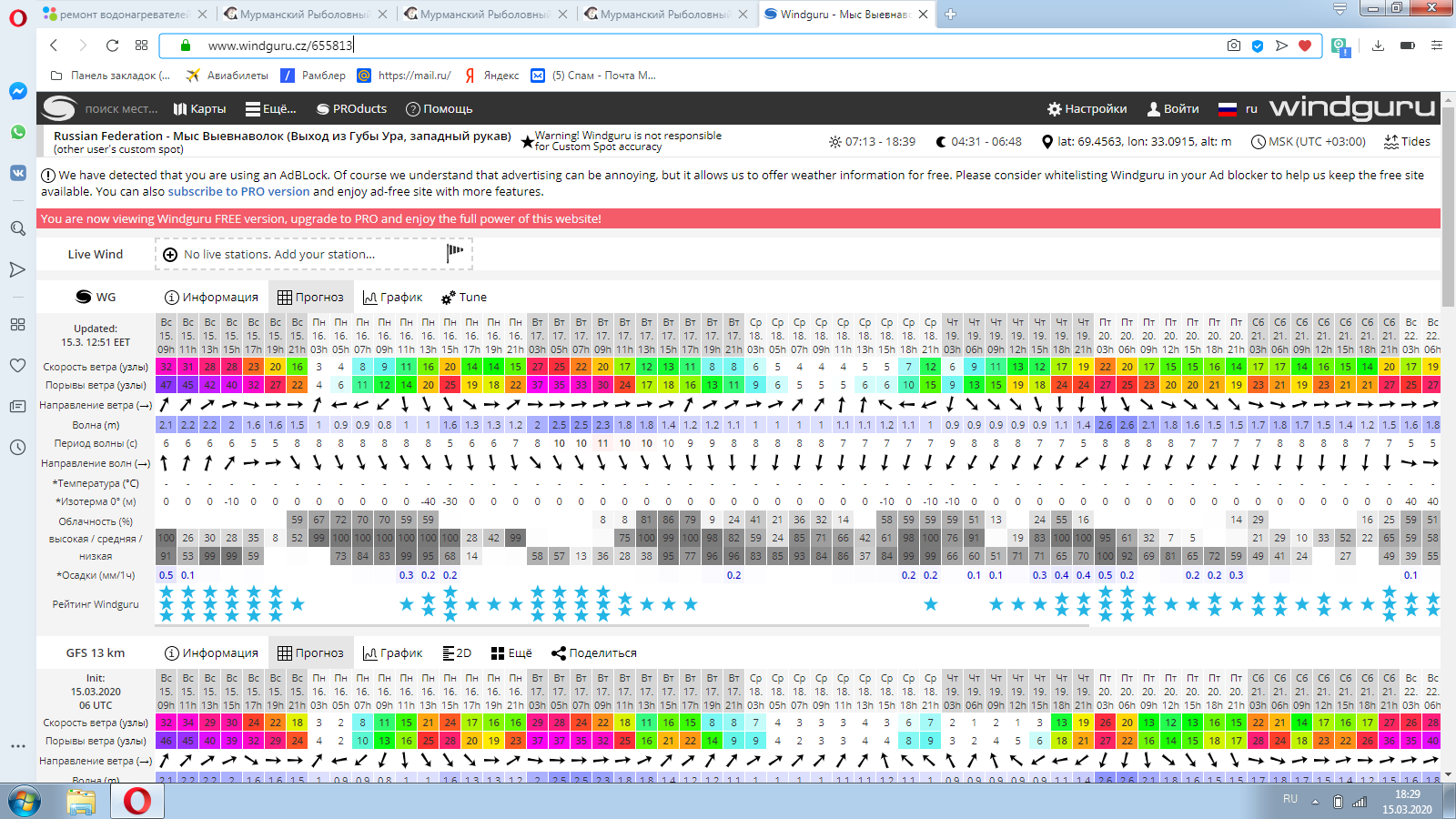Open Настройки settings
This screenshot has width=1456, height=819.
tap(1087, 109)
